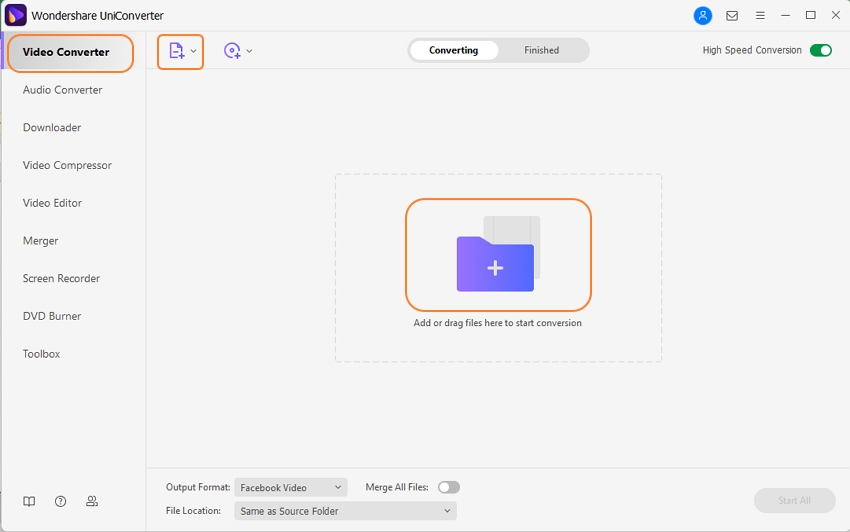Open the hamburger menu icon
Viewport: 850px width, 532px height.
pos(760,16)
